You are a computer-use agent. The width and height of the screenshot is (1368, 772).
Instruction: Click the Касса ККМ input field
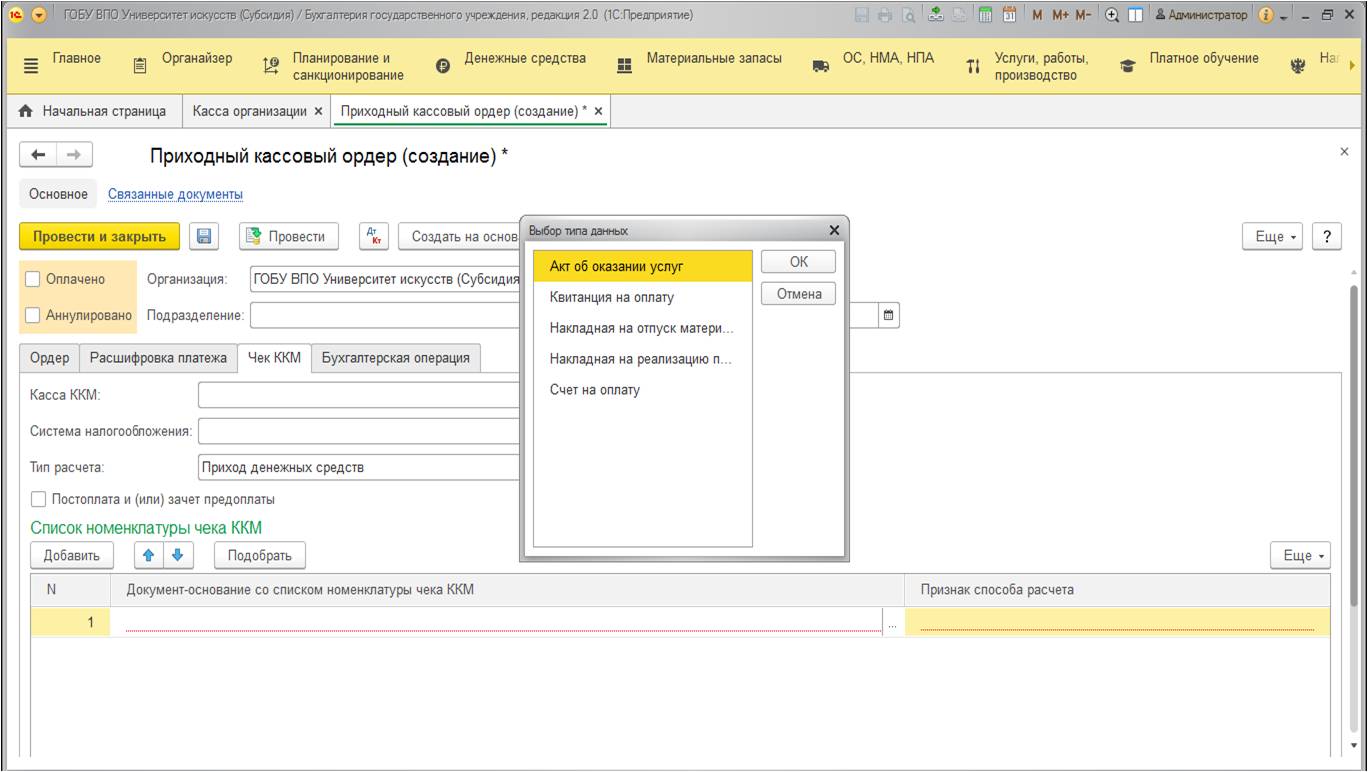tap(360, 395)
